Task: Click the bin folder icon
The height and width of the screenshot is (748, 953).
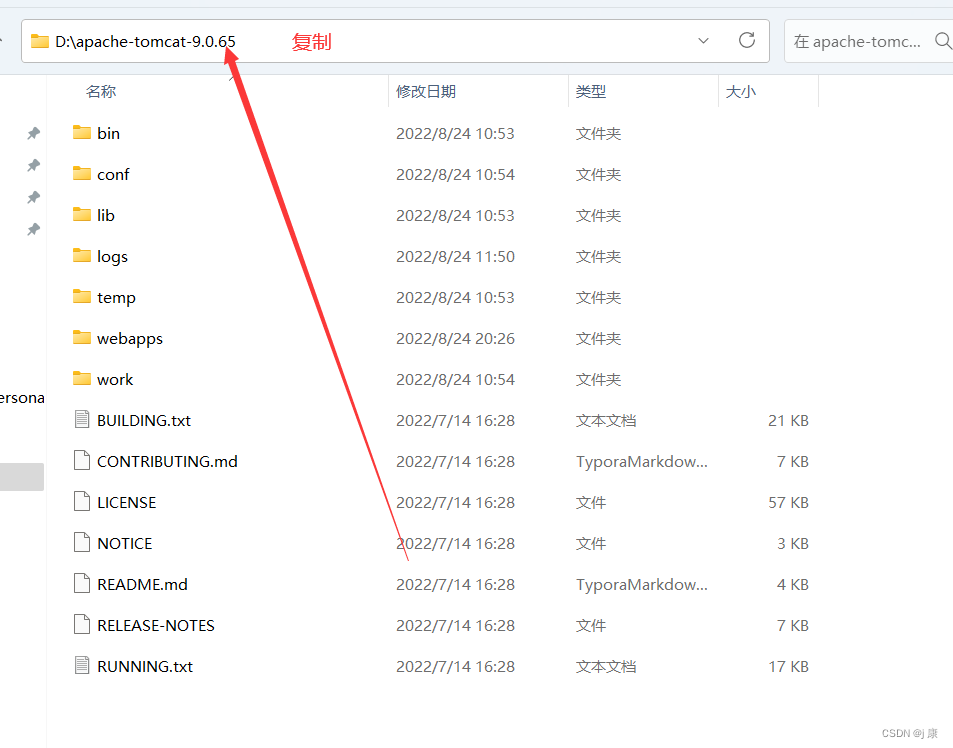Action: tap(81, 132)
